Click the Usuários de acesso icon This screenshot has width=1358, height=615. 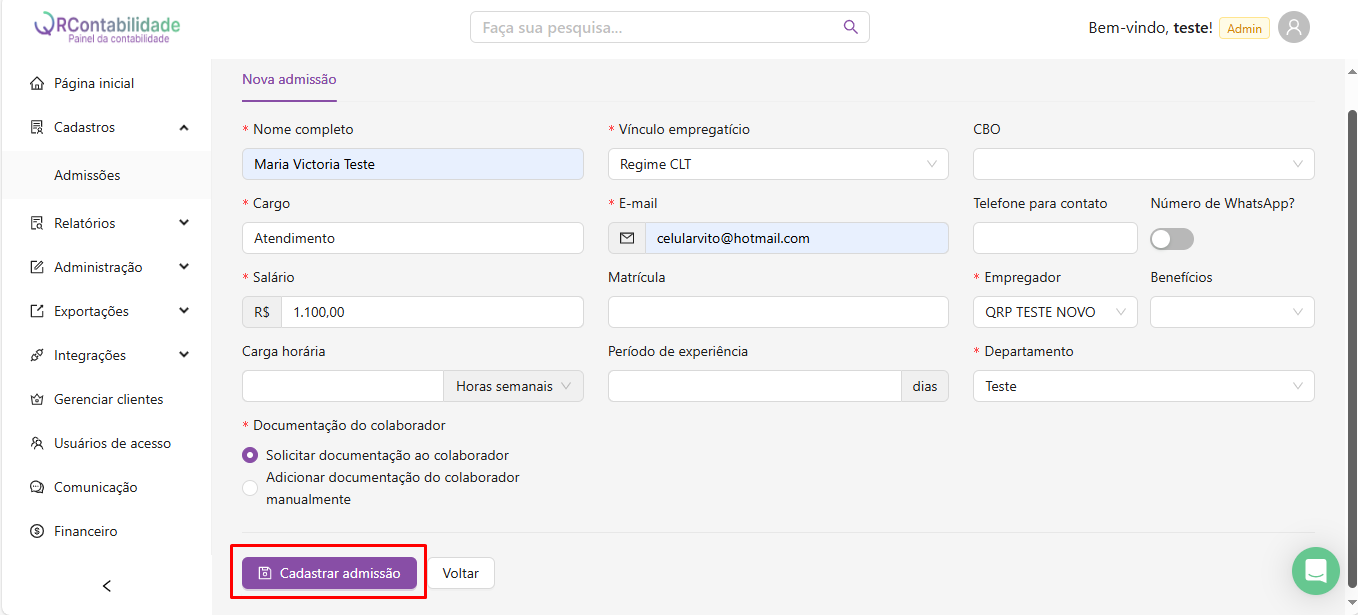tap(37, 443)
